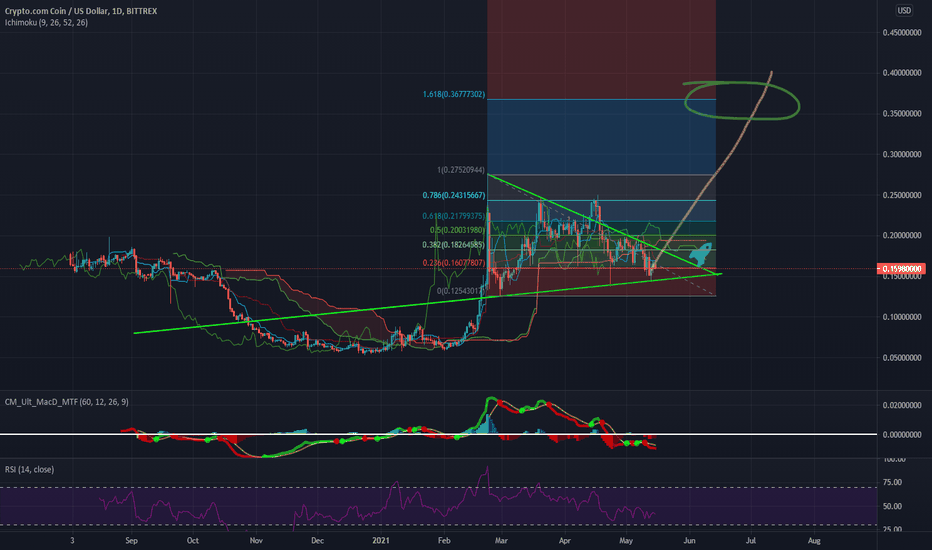The image size is (932, 550).
Task: Click the Jul label on time axis
Action: [x=751, y=540]
